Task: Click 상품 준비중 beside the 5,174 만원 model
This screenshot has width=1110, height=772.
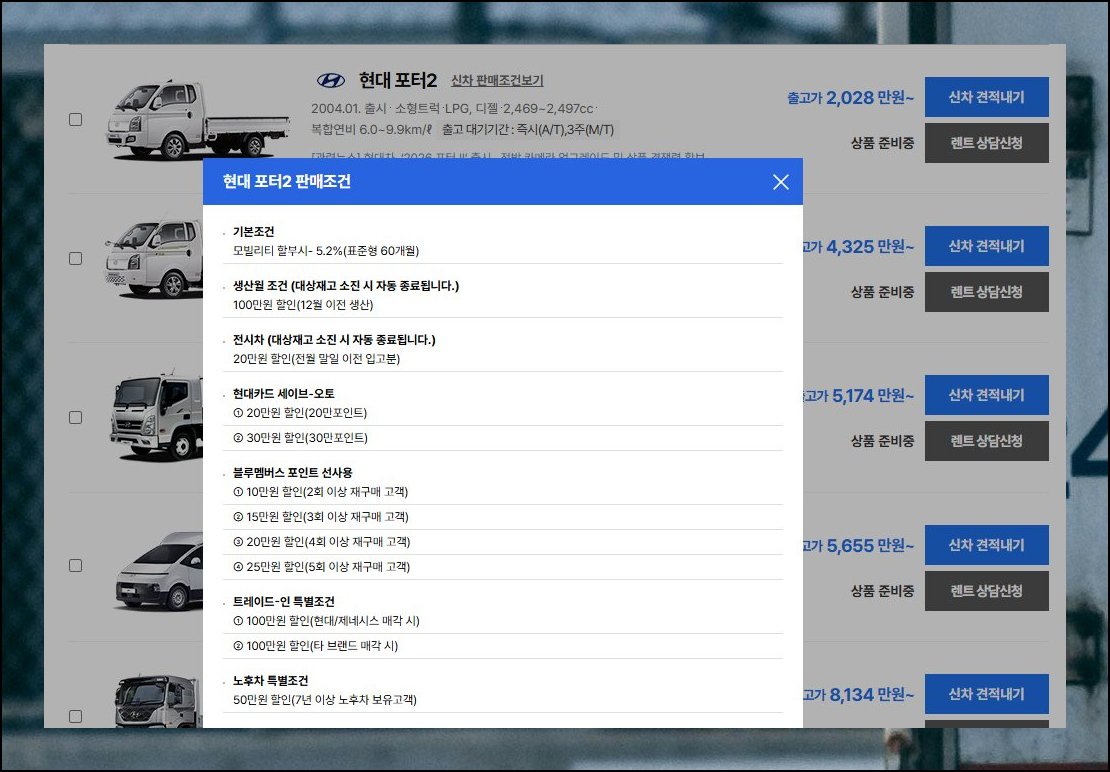Action: [x=882, y=441]
